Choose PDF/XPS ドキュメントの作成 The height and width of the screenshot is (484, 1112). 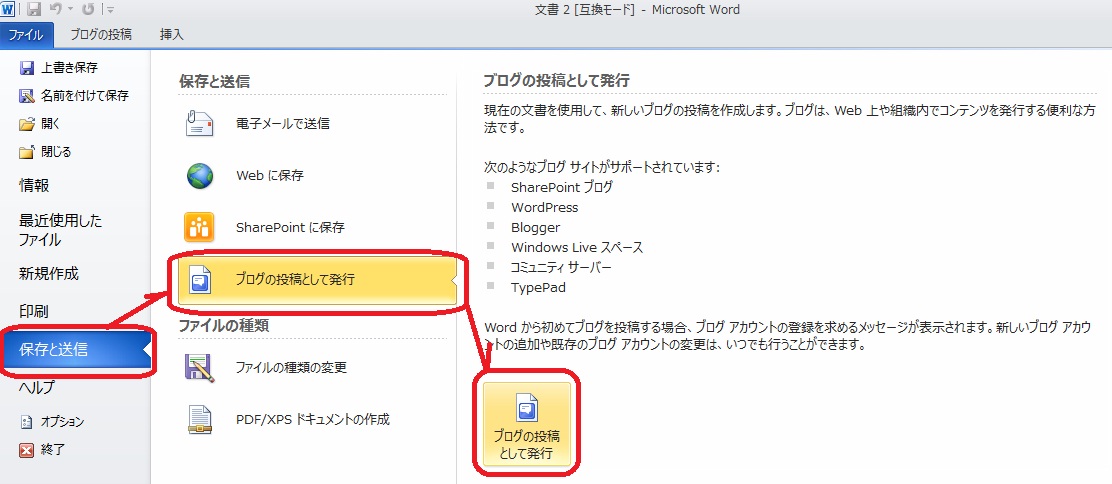coord(312,420)
